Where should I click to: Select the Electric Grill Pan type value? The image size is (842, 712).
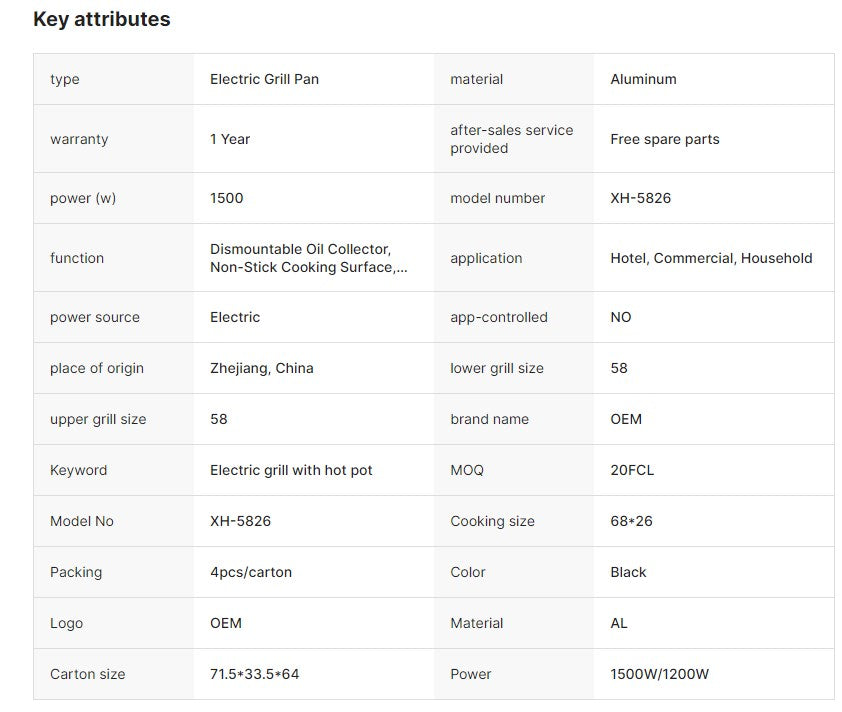(x=264, y=79)
